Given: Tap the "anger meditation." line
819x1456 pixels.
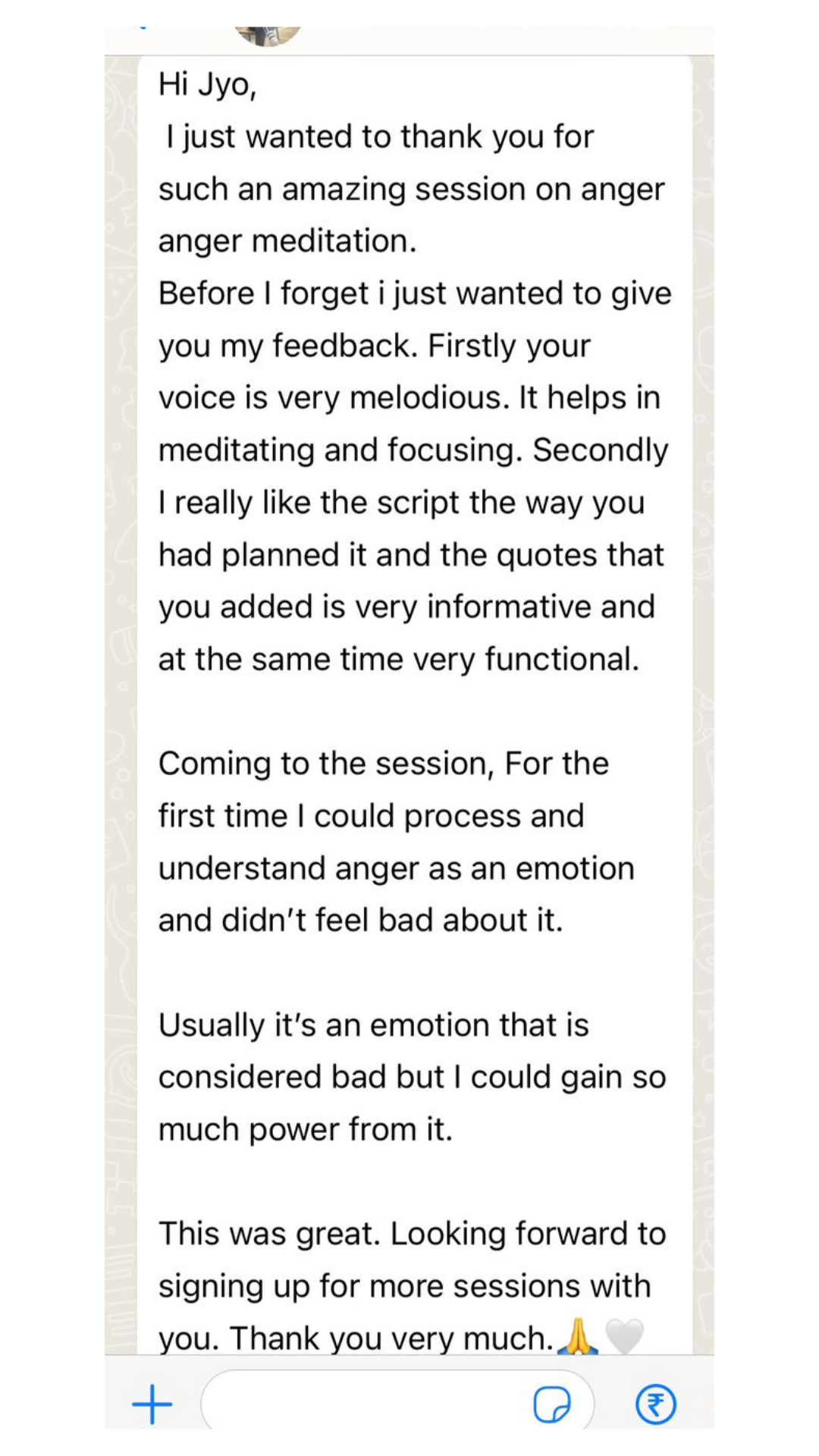Looking at the screenshot, I should pos(287,241).
